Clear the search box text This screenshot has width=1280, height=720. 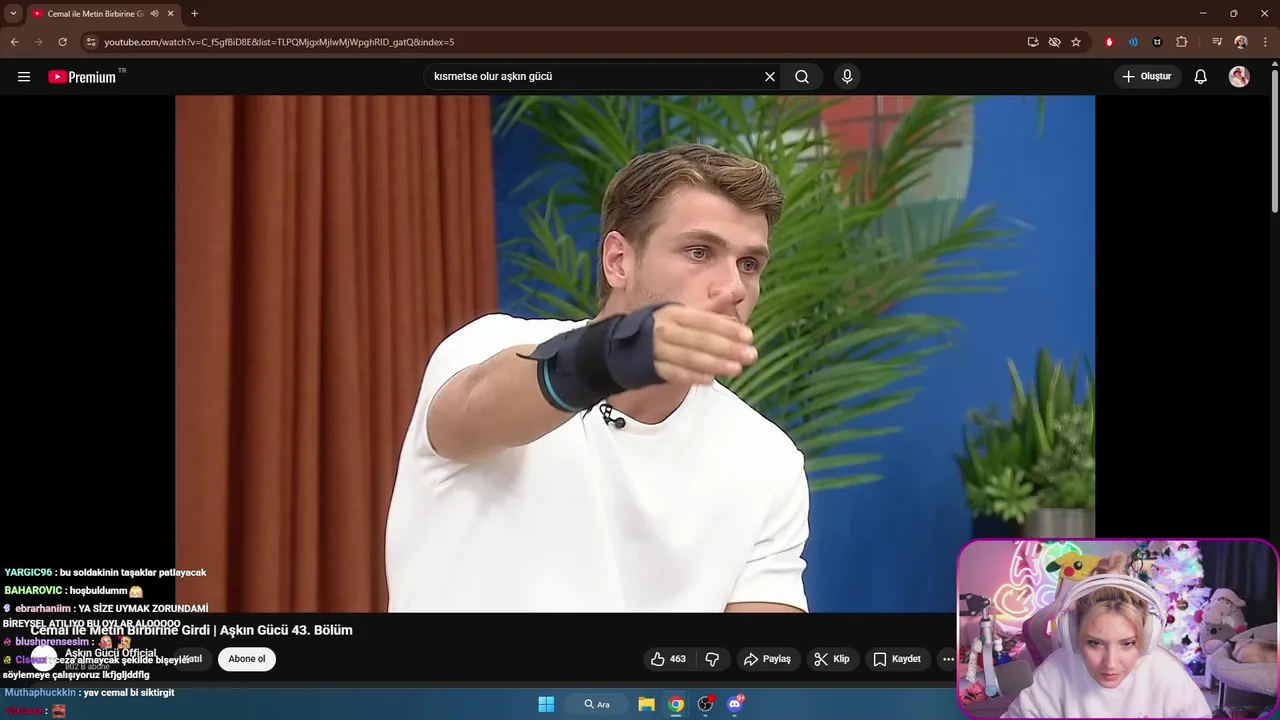[x=770, y=77]
